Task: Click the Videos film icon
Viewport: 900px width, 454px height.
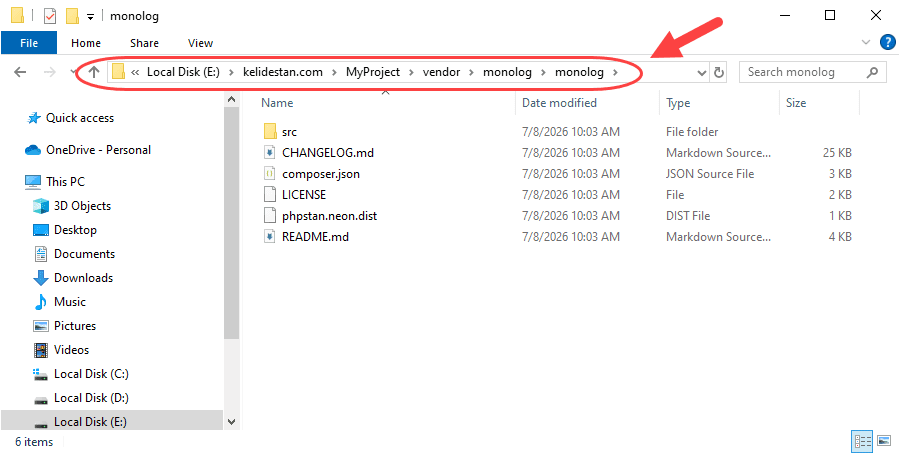Action: [x=41, y=350]
